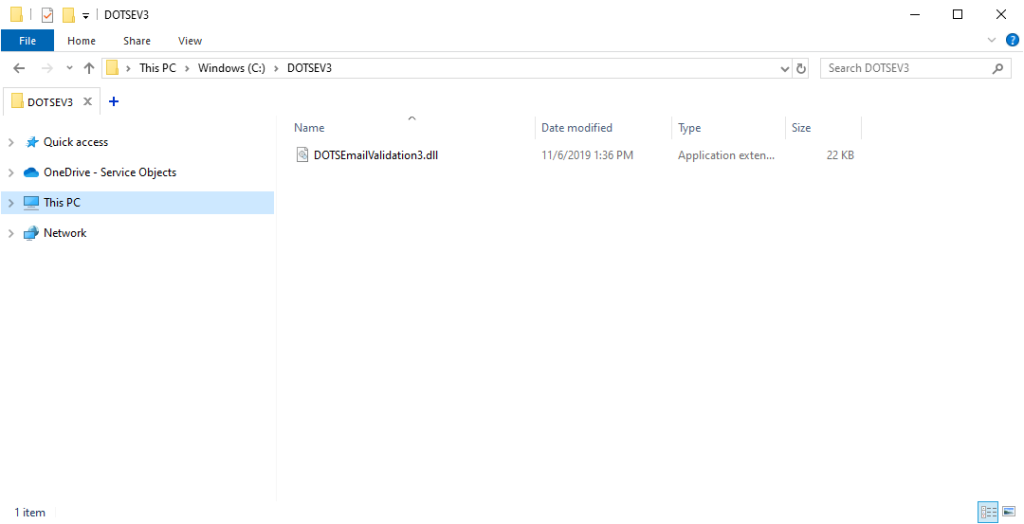Click the DLL file icon
Viewport: 1024px width, 524px height.
302,155
